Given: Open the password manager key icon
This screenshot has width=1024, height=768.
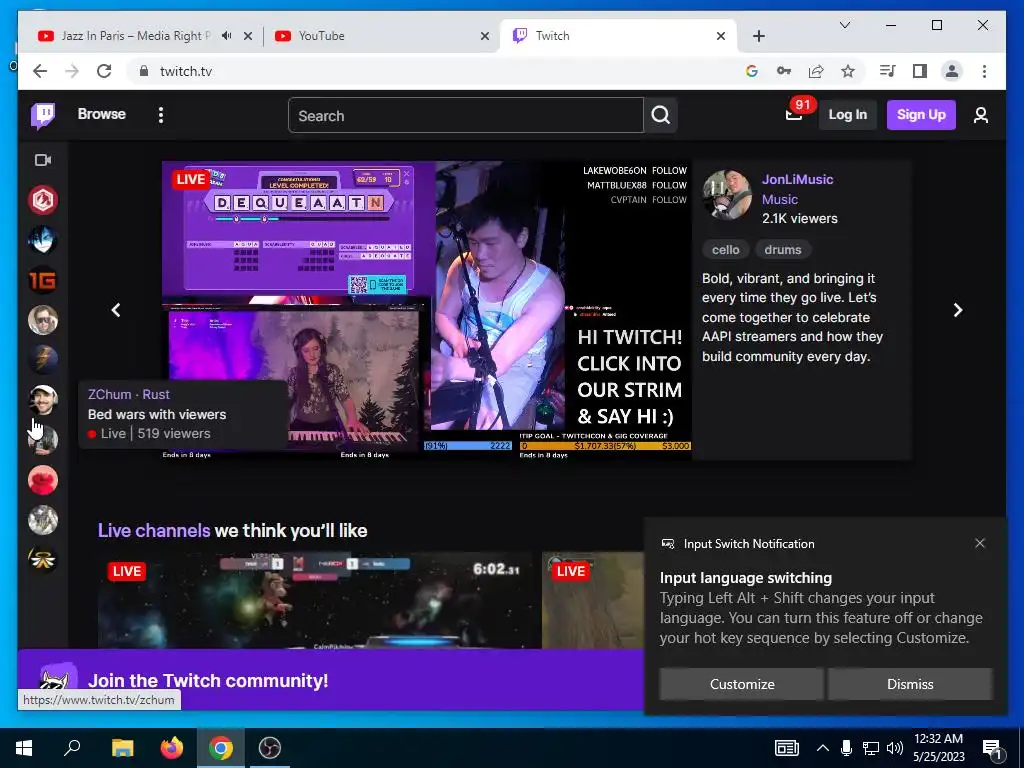Looking at the screenshot, I should pyautogui.click(x=784, y=71).
